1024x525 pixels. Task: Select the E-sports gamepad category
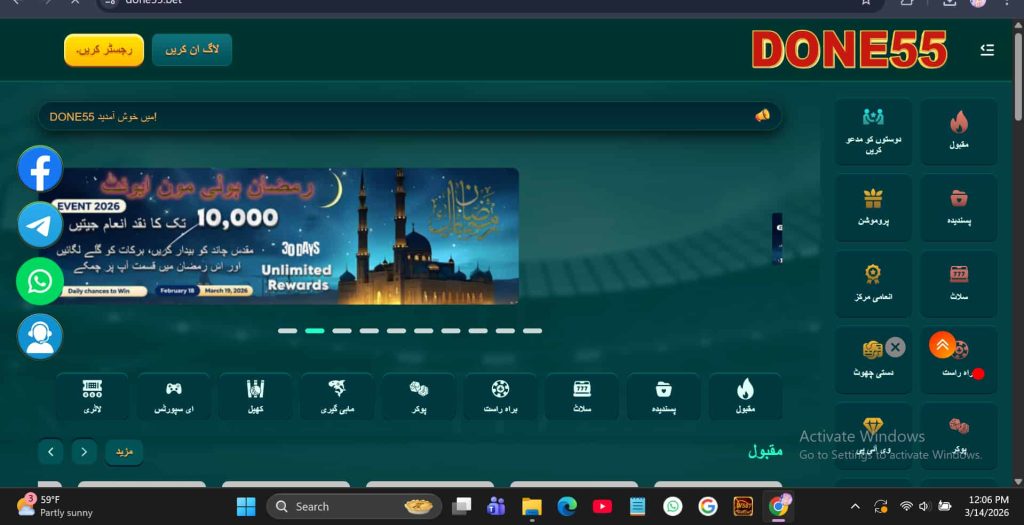pos(174,397)
